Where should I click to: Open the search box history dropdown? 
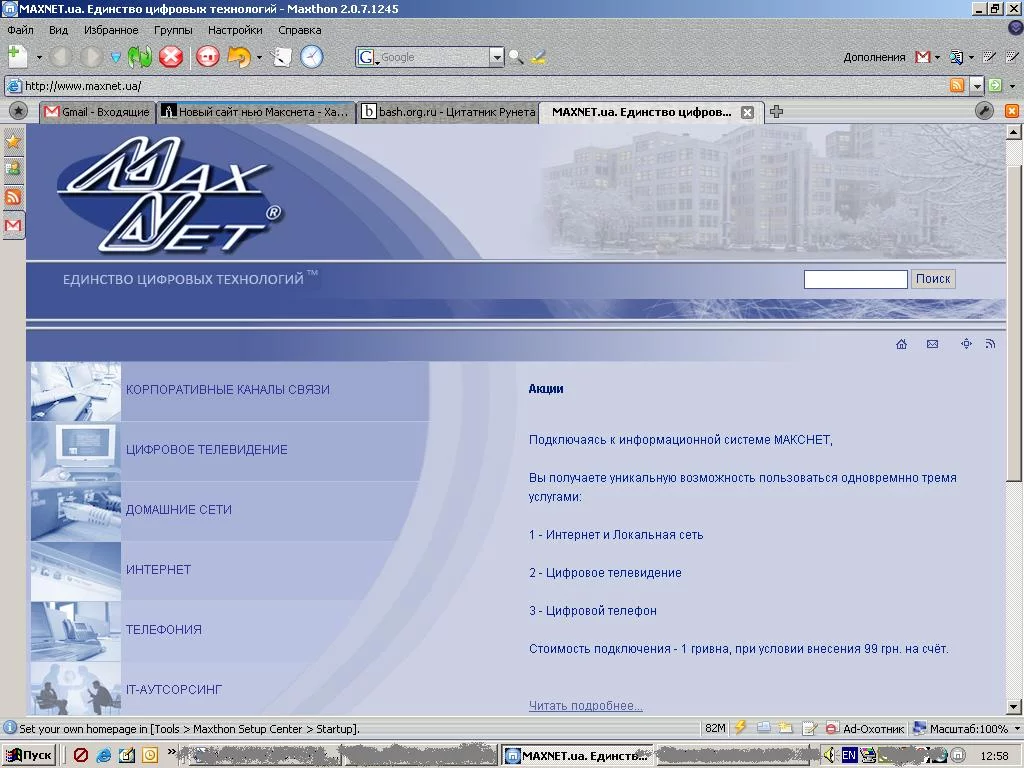coord(497,57)
